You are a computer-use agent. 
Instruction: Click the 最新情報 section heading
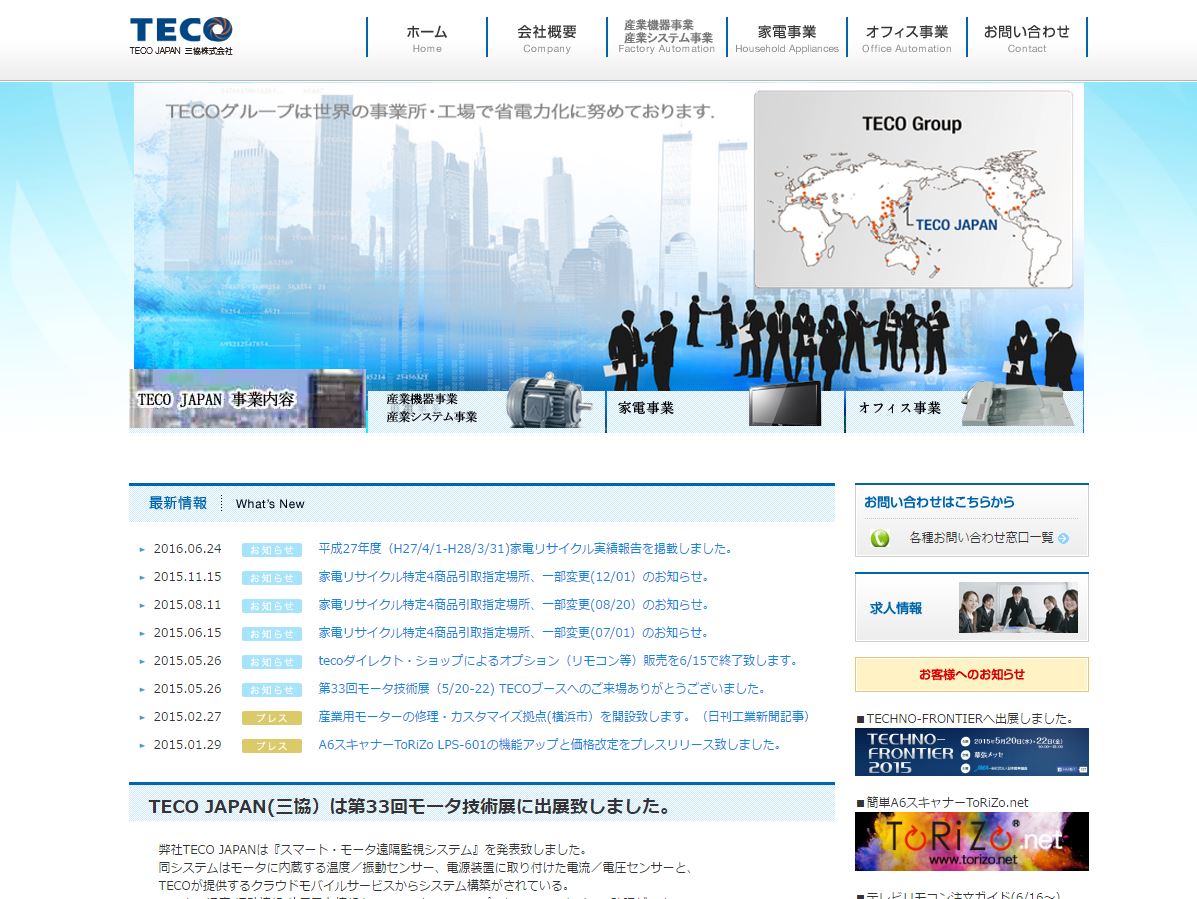[178, 503]
